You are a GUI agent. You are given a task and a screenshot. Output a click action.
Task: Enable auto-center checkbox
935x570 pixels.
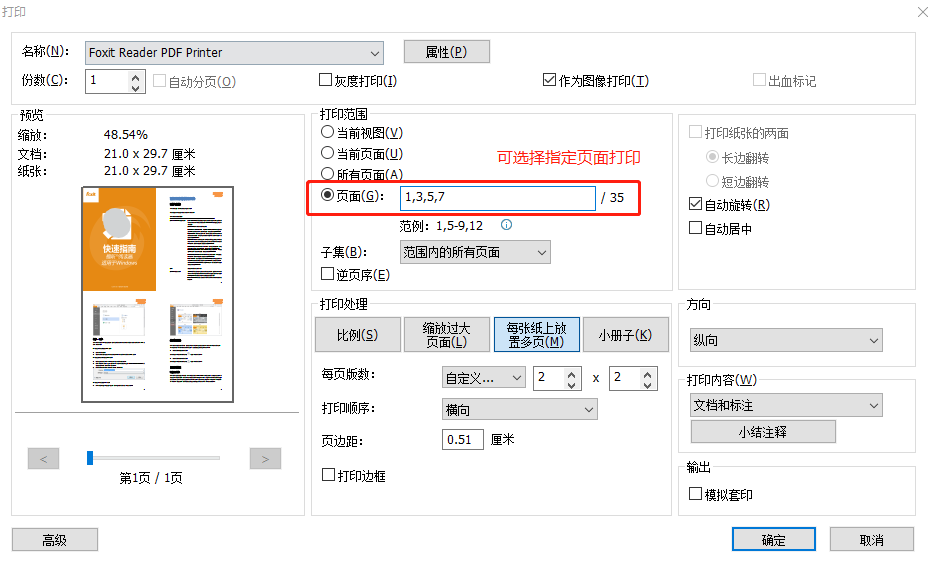tap(695, 228)
